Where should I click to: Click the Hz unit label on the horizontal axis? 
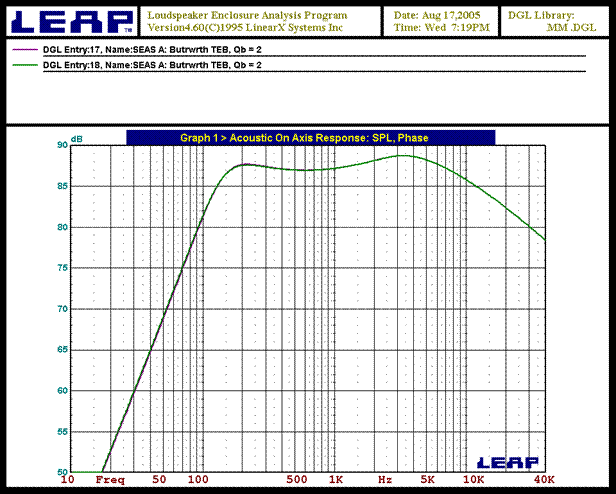click(x=385, y=481)
